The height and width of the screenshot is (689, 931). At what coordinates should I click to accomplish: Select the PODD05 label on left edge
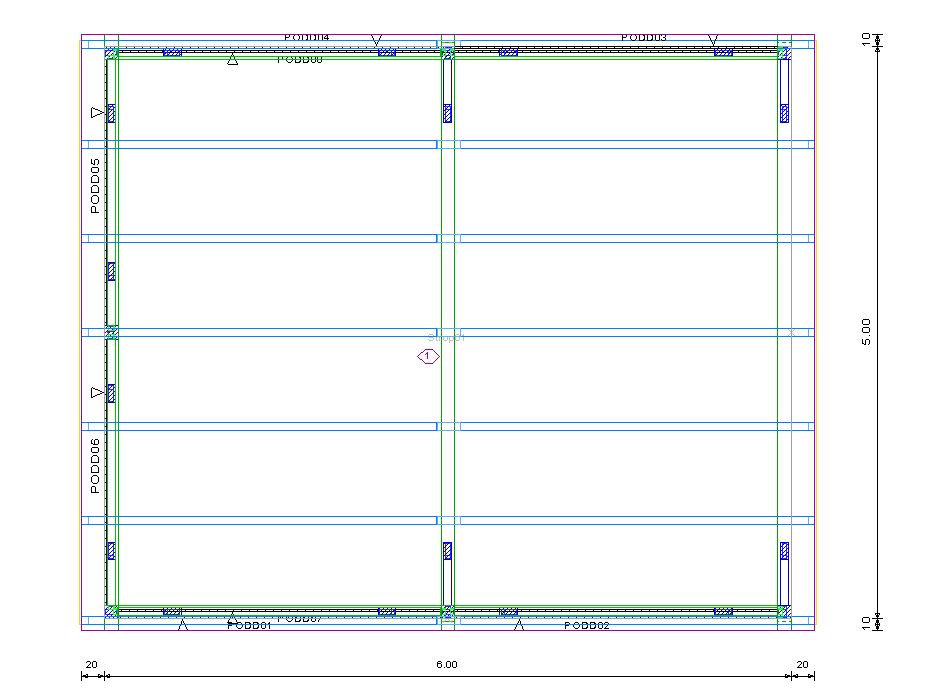(95, 186)
